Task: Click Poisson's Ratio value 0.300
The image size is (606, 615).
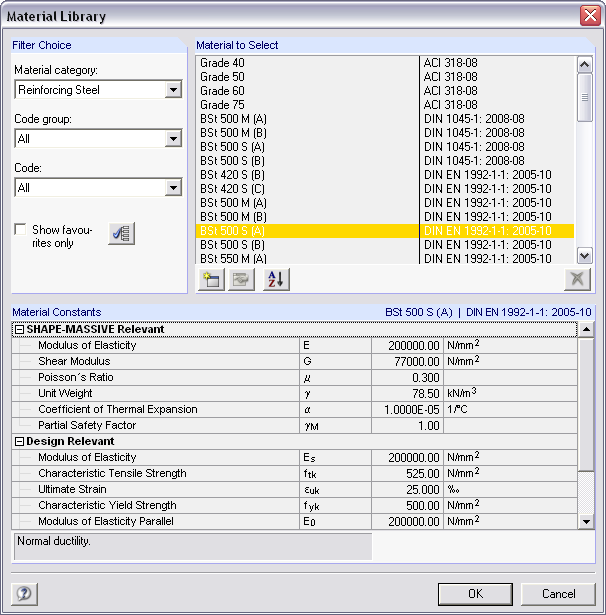Action: pyautogui.click(x=407, y=378)
